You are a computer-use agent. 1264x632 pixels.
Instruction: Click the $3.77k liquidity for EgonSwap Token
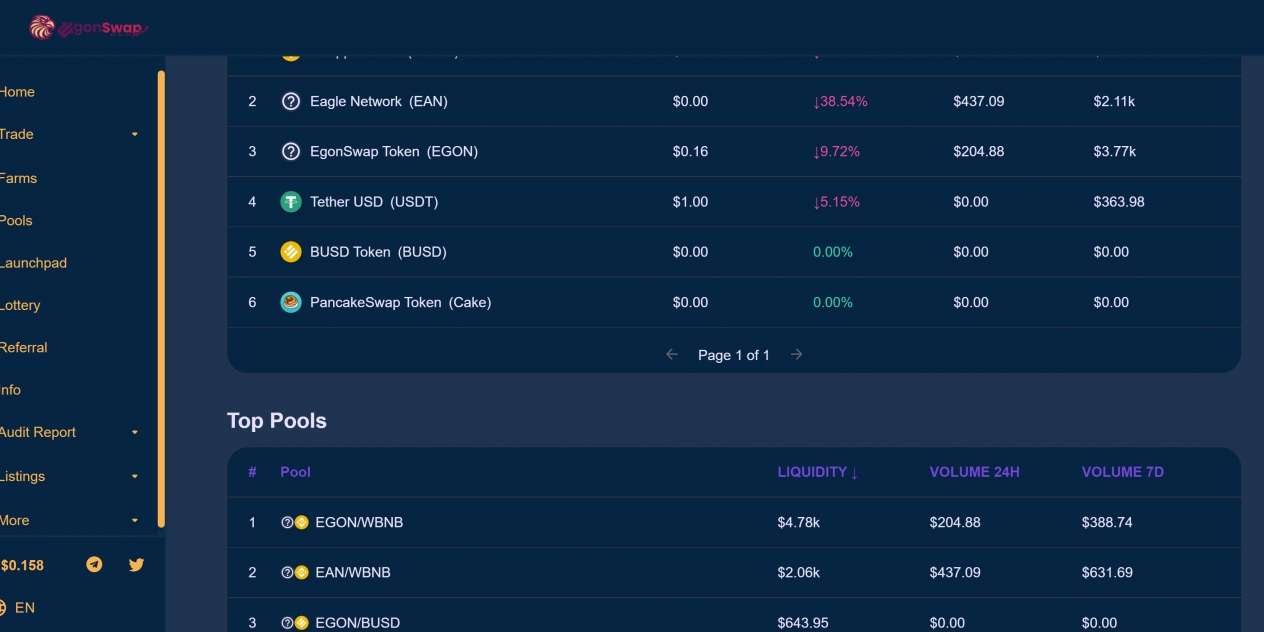tap(1115, 152)
